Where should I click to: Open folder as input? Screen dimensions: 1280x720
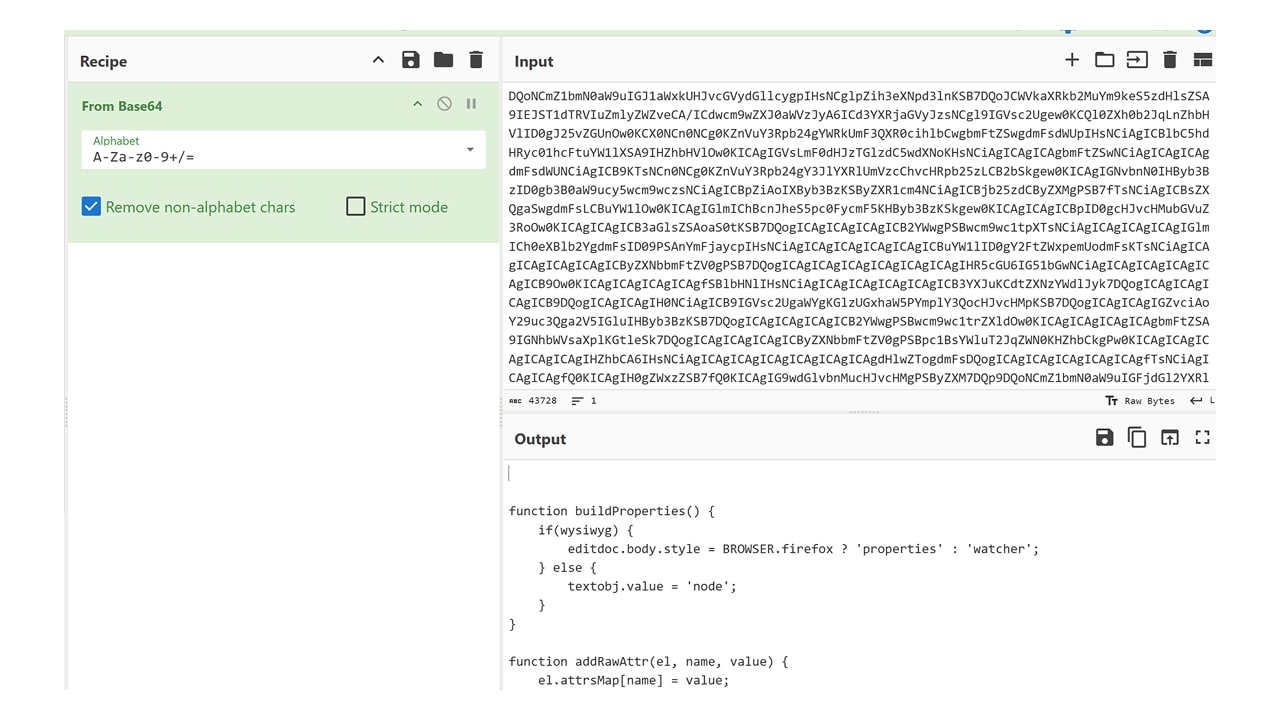pyautogui.click(x=1104, y=61)
